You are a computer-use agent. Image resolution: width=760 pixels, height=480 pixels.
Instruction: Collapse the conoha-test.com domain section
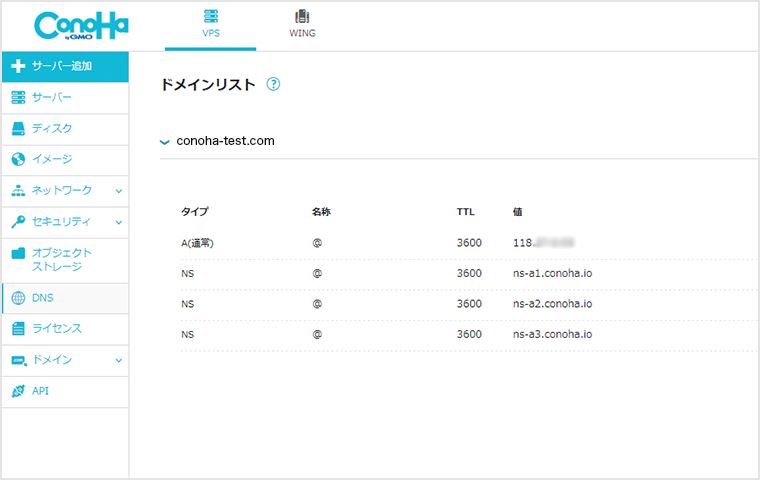pos(165,142)
